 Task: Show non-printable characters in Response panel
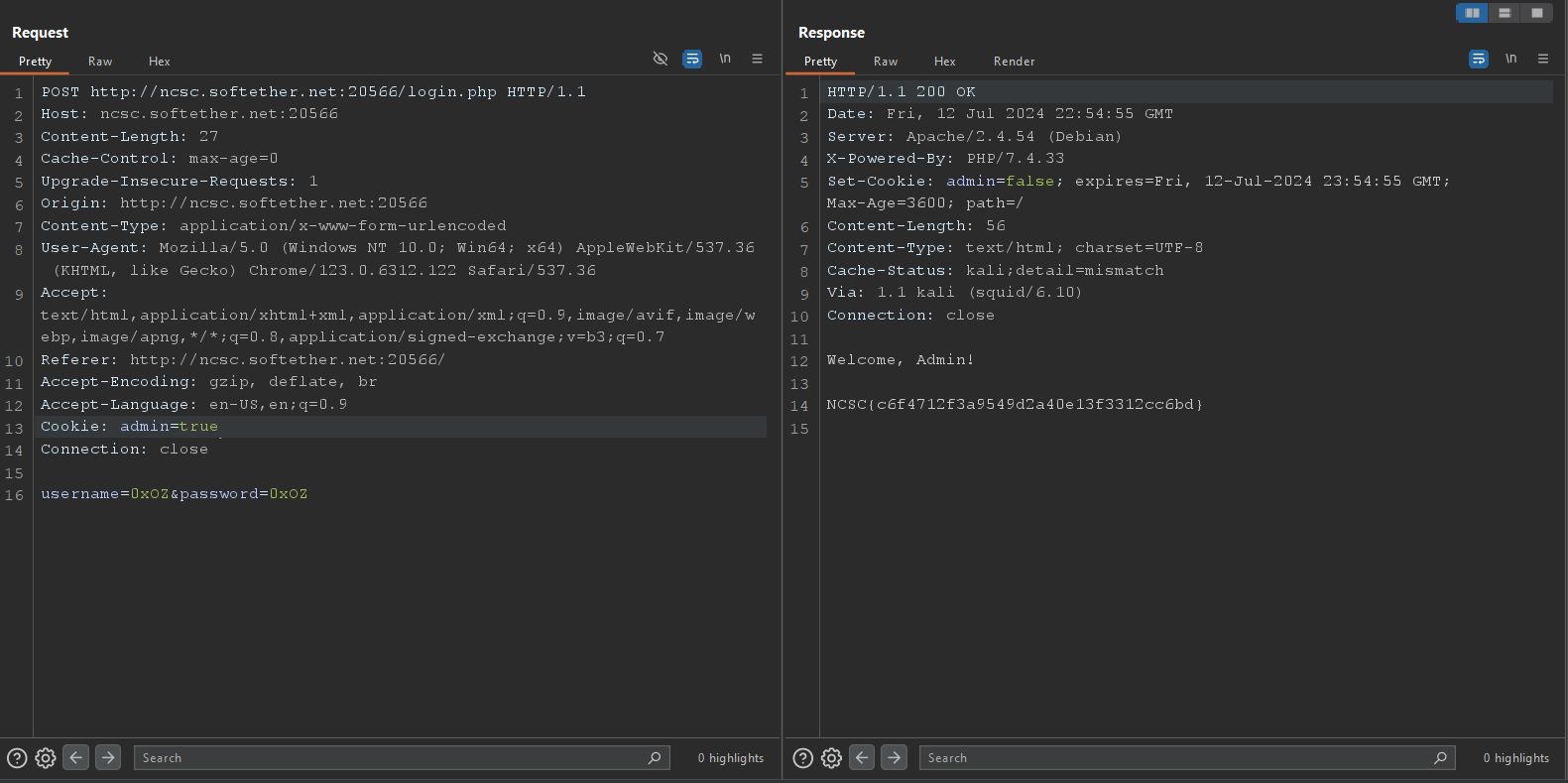1510,60
